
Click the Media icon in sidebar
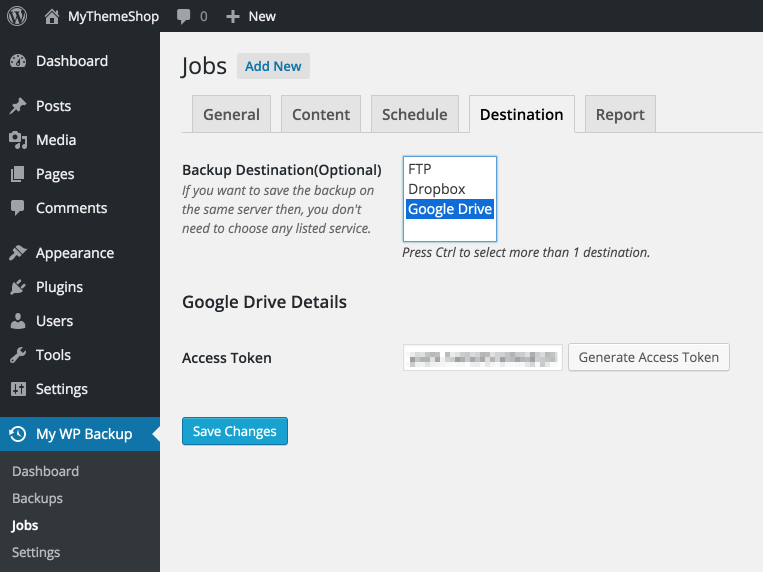(x=18, y=140)
